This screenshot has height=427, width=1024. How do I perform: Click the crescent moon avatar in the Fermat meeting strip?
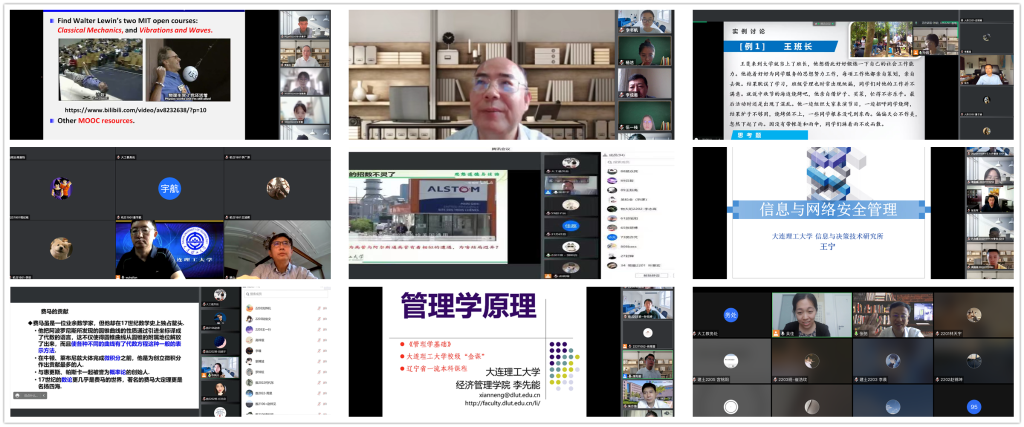(221, 343)
